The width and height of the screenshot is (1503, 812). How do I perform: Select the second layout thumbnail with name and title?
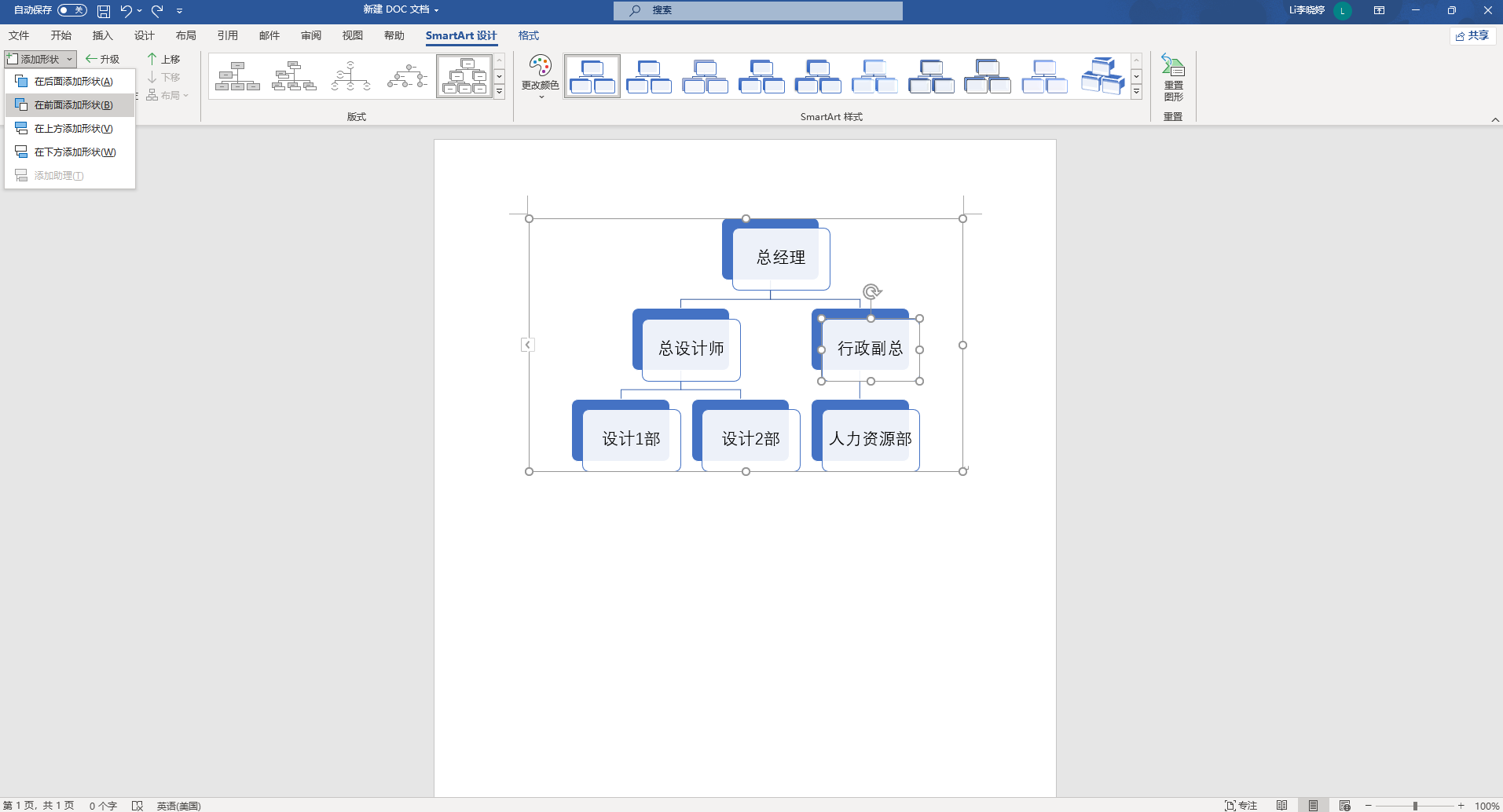294,76
